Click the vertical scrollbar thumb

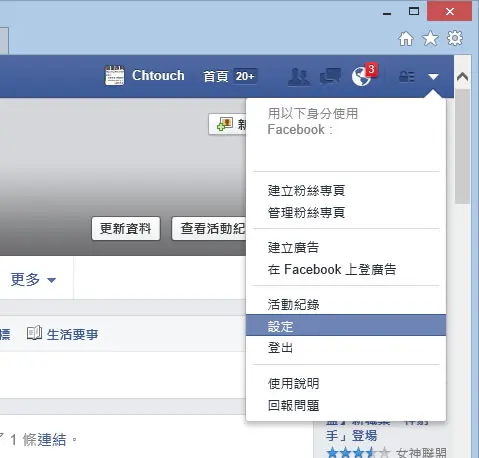click(x=462, y=147)
